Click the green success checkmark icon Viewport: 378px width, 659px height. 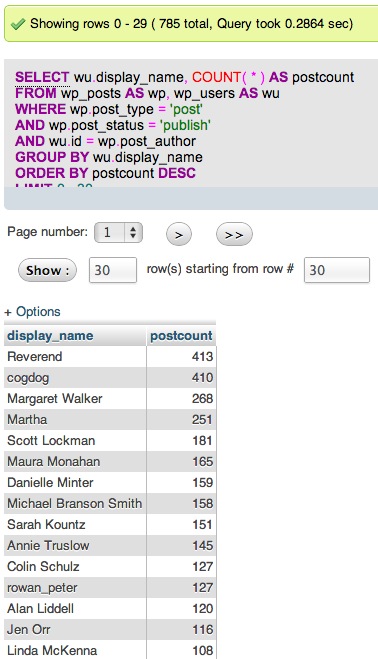pyautogui.click(x=18, y=24)
